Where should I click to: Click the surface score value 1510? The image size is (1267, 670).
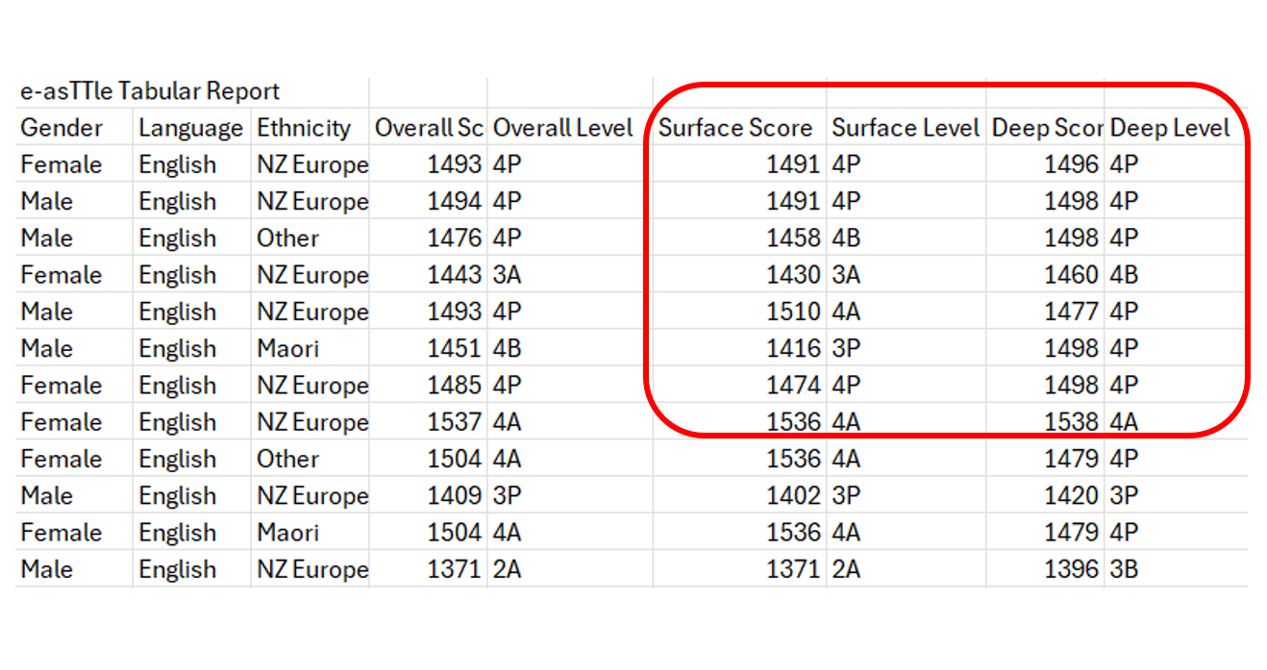point(793,312)
